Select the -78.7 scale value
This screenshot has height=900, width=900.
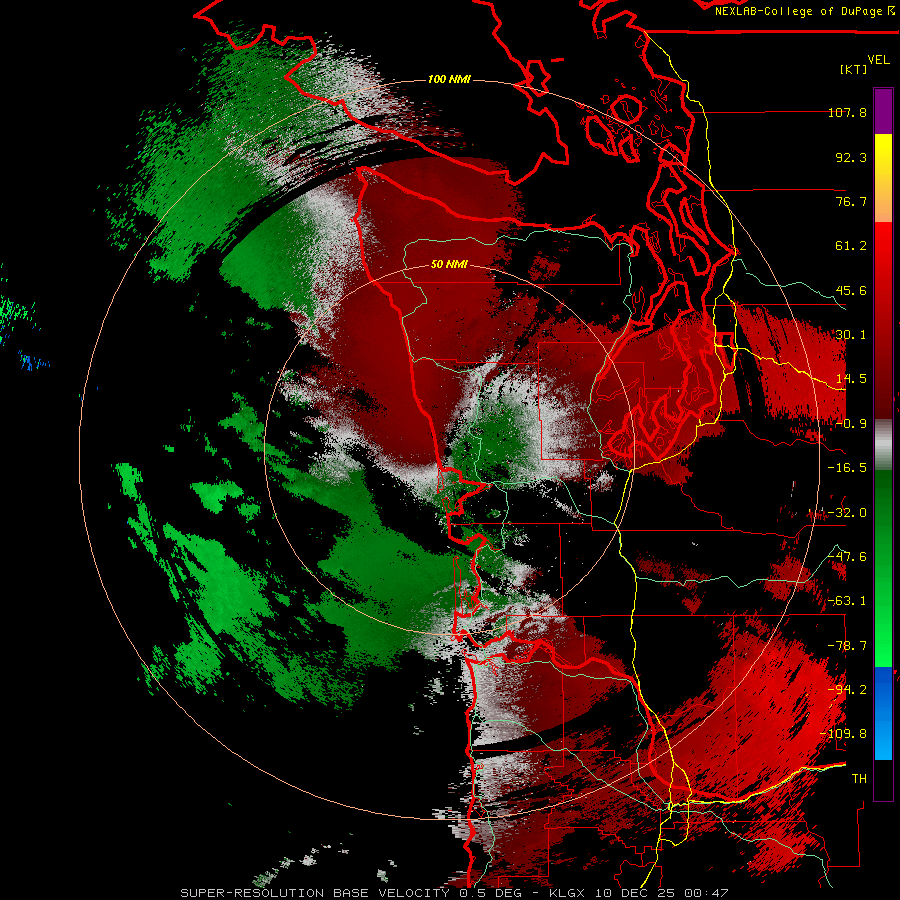point(847,646)
